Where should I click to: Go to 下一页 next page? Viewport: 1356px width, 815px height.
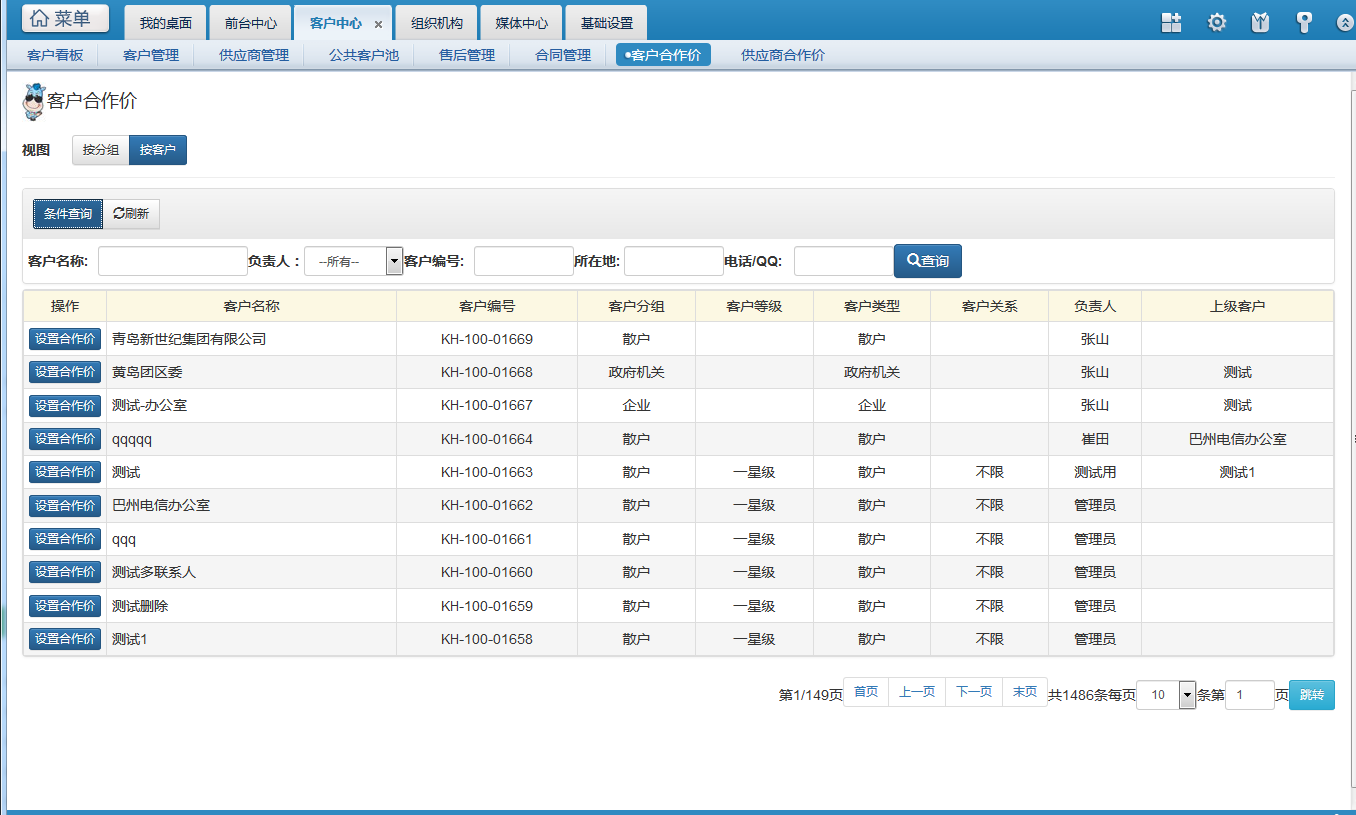[x=974, y=692]
